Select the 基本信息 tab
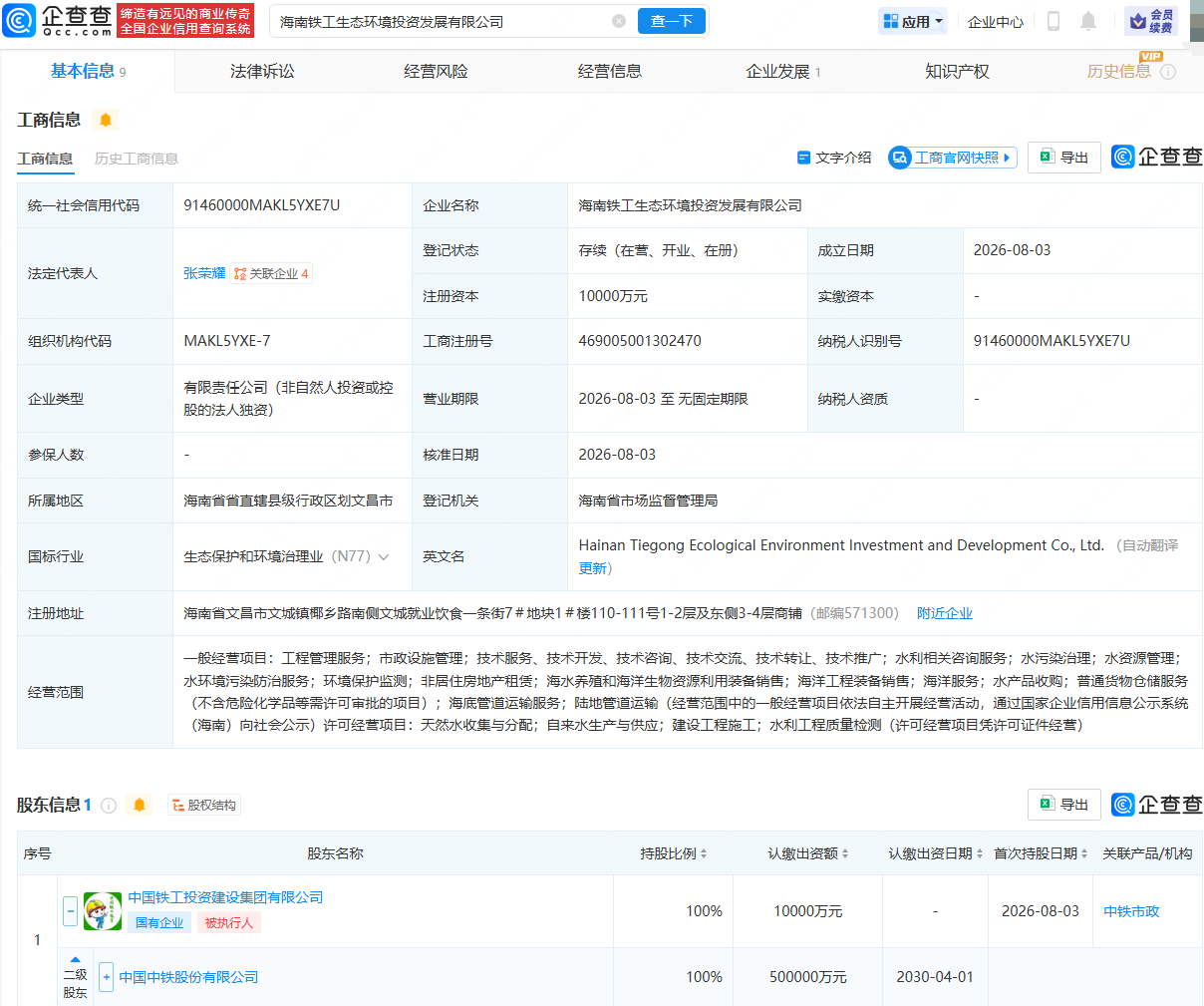Screen dimensions: 1204x1006 (88, 71)
